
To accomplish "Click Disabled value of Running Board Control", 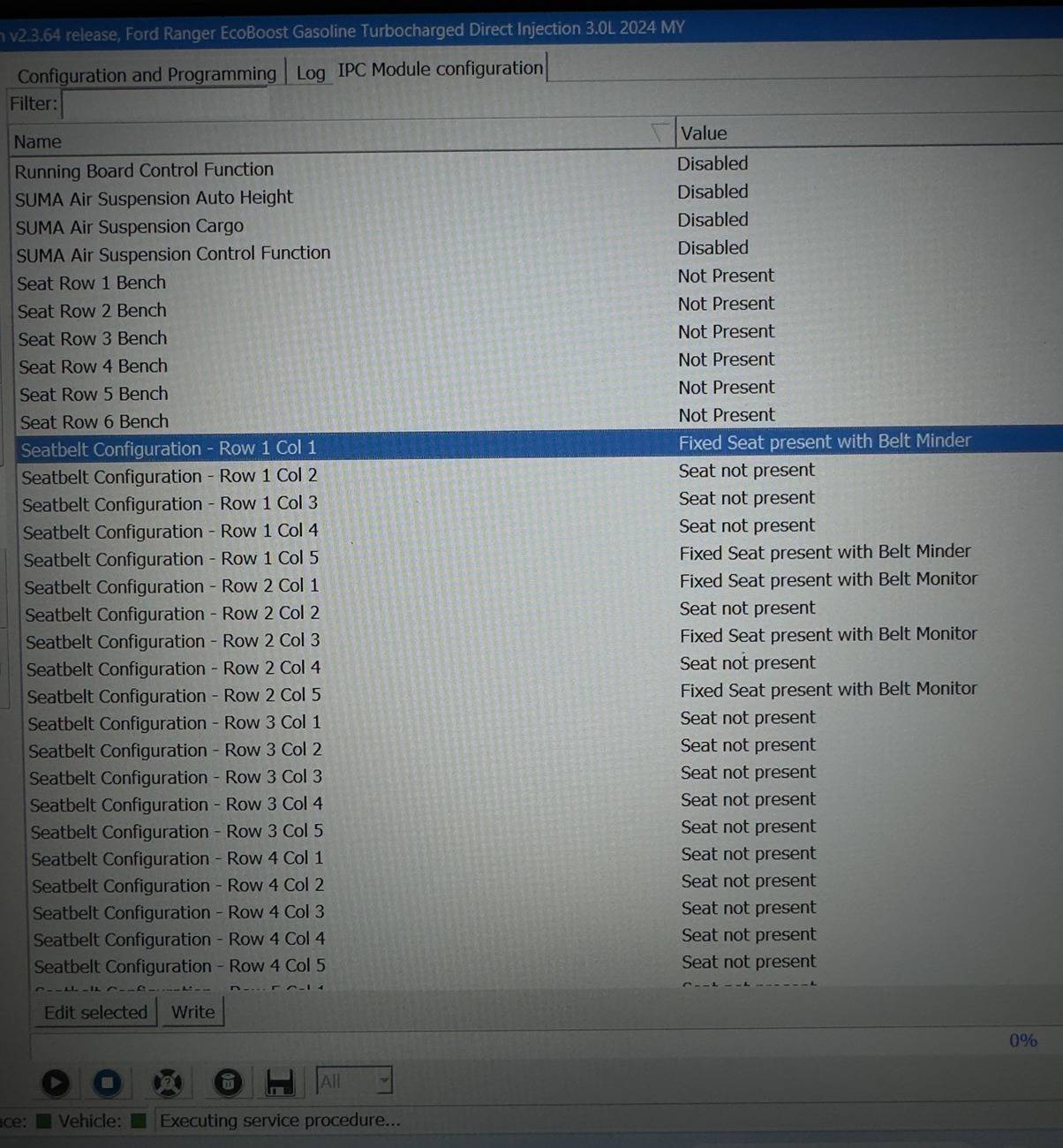I will click(x=712, y=163).
